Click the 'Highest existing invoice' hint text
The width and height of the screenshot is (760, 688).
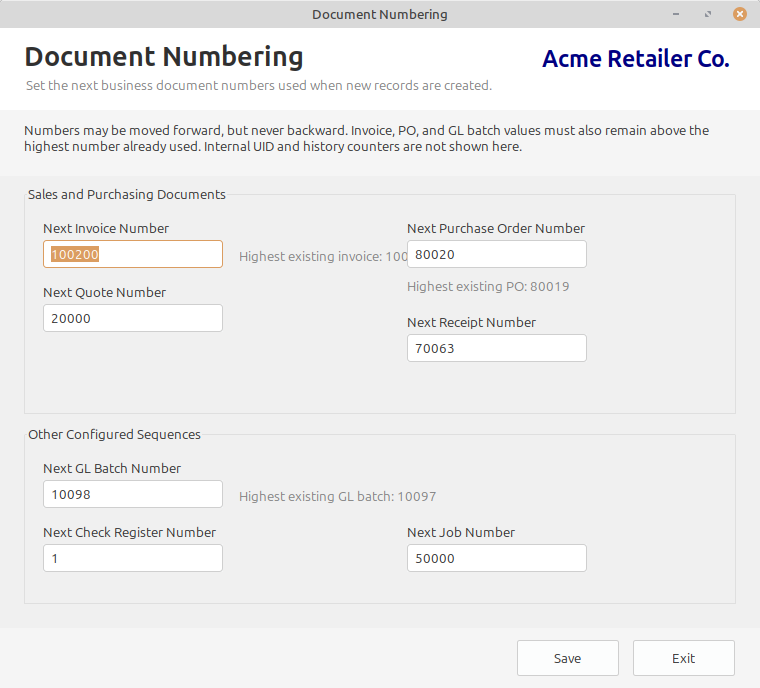[x=323, y=256]
